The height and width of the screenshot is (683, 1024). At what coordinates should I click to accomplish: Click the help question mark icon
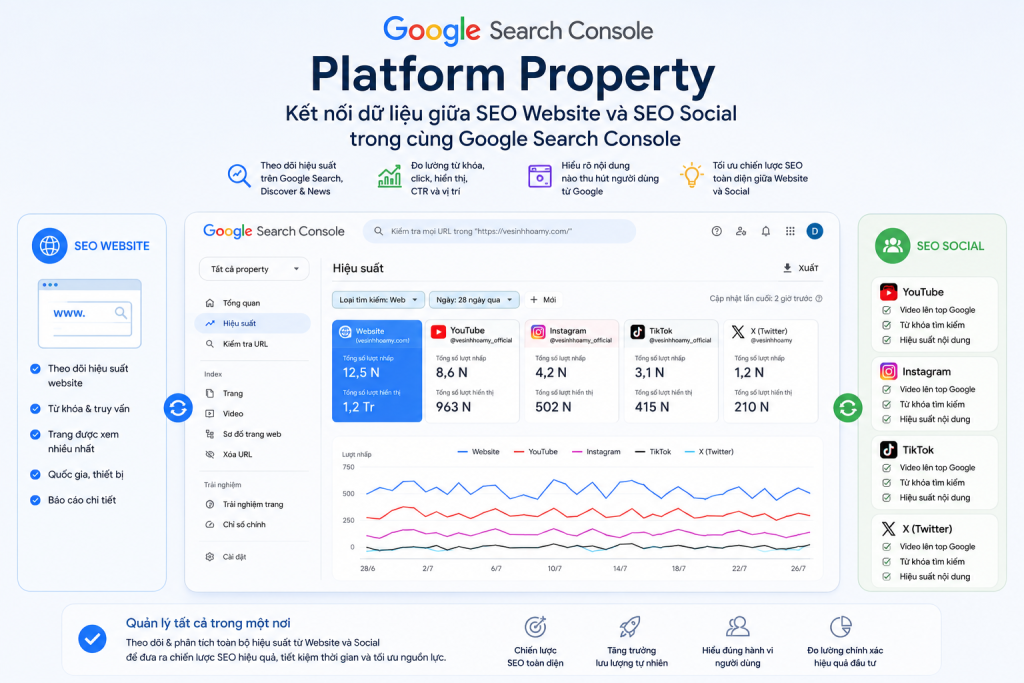tap(716, 231)
